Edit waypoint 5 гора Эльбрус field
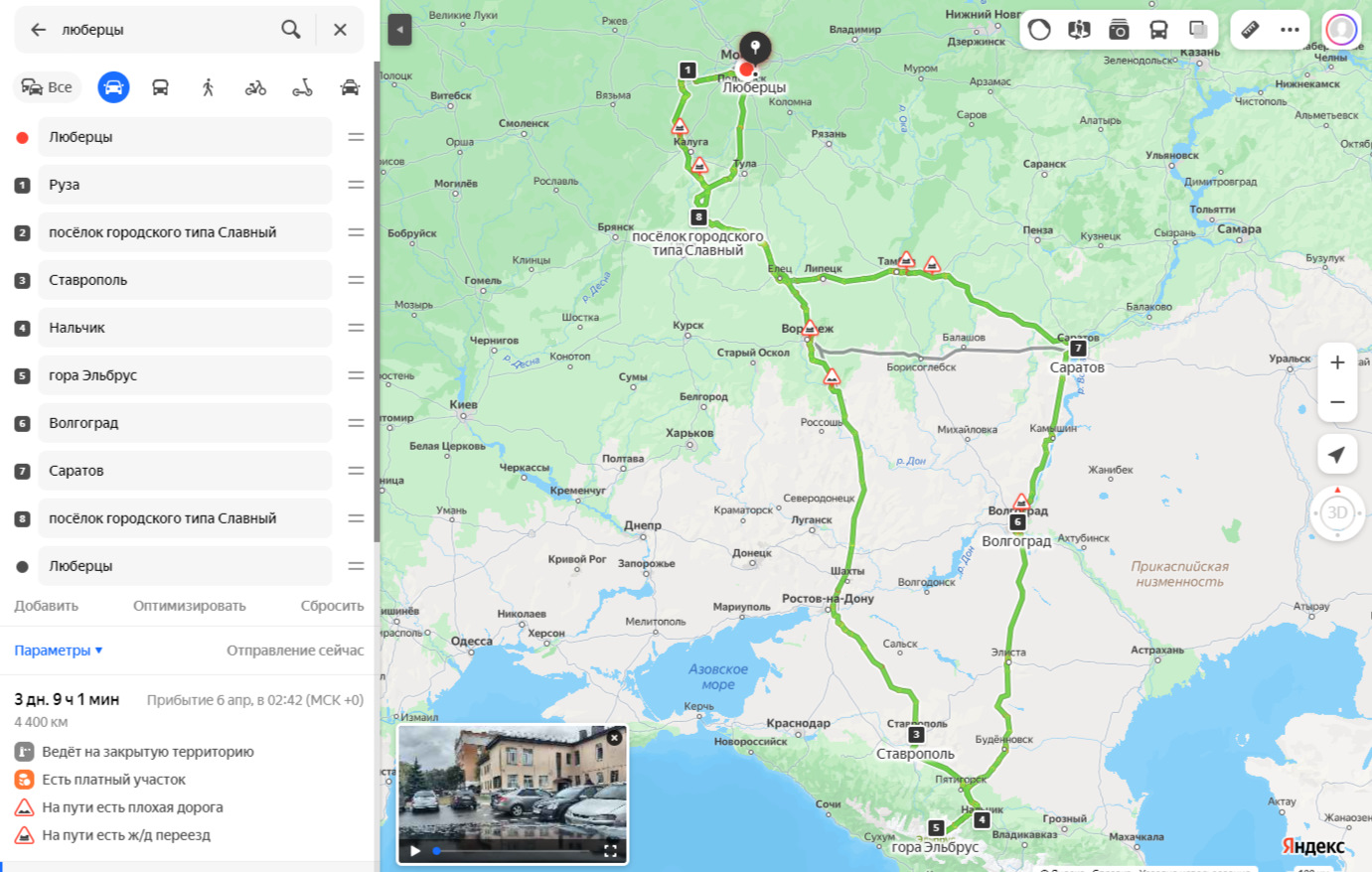 point(185,375)
